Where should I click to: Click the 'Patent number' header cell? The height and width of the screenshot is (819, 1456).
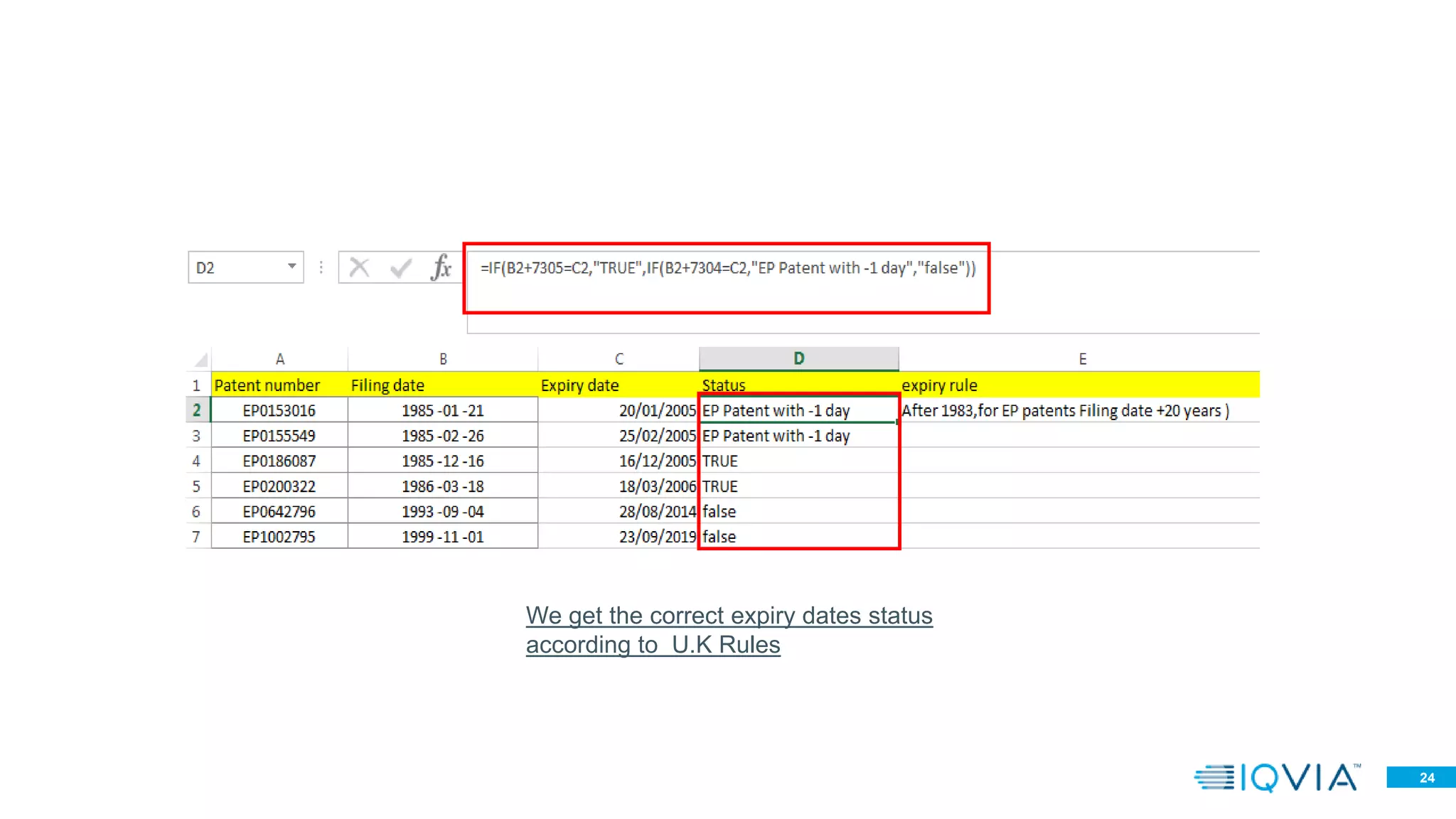[x=279, y=385]
